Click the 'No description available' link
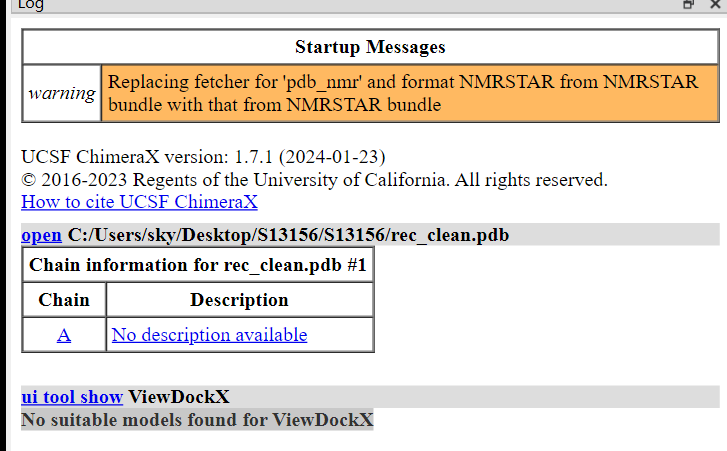727x451 pixels. [x=209, y=335]
